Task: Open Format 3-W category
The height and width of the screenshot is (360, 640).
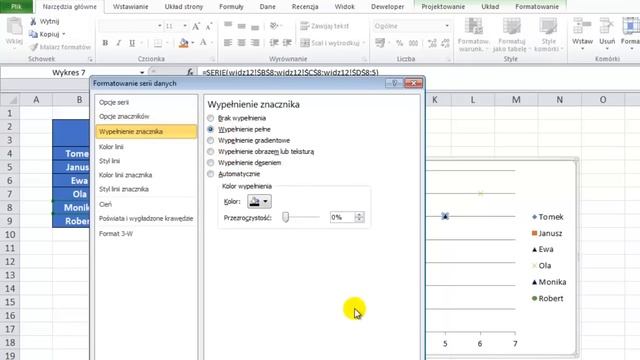Action: [116, 234]
